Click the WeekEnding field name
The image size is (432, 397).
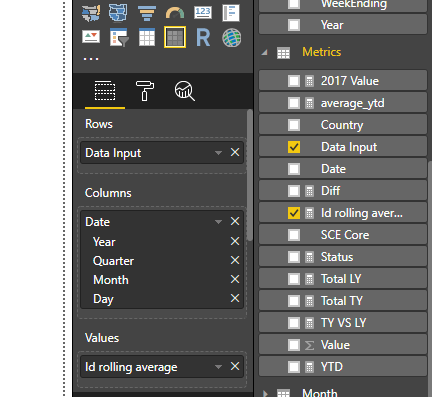click(354, 4)
